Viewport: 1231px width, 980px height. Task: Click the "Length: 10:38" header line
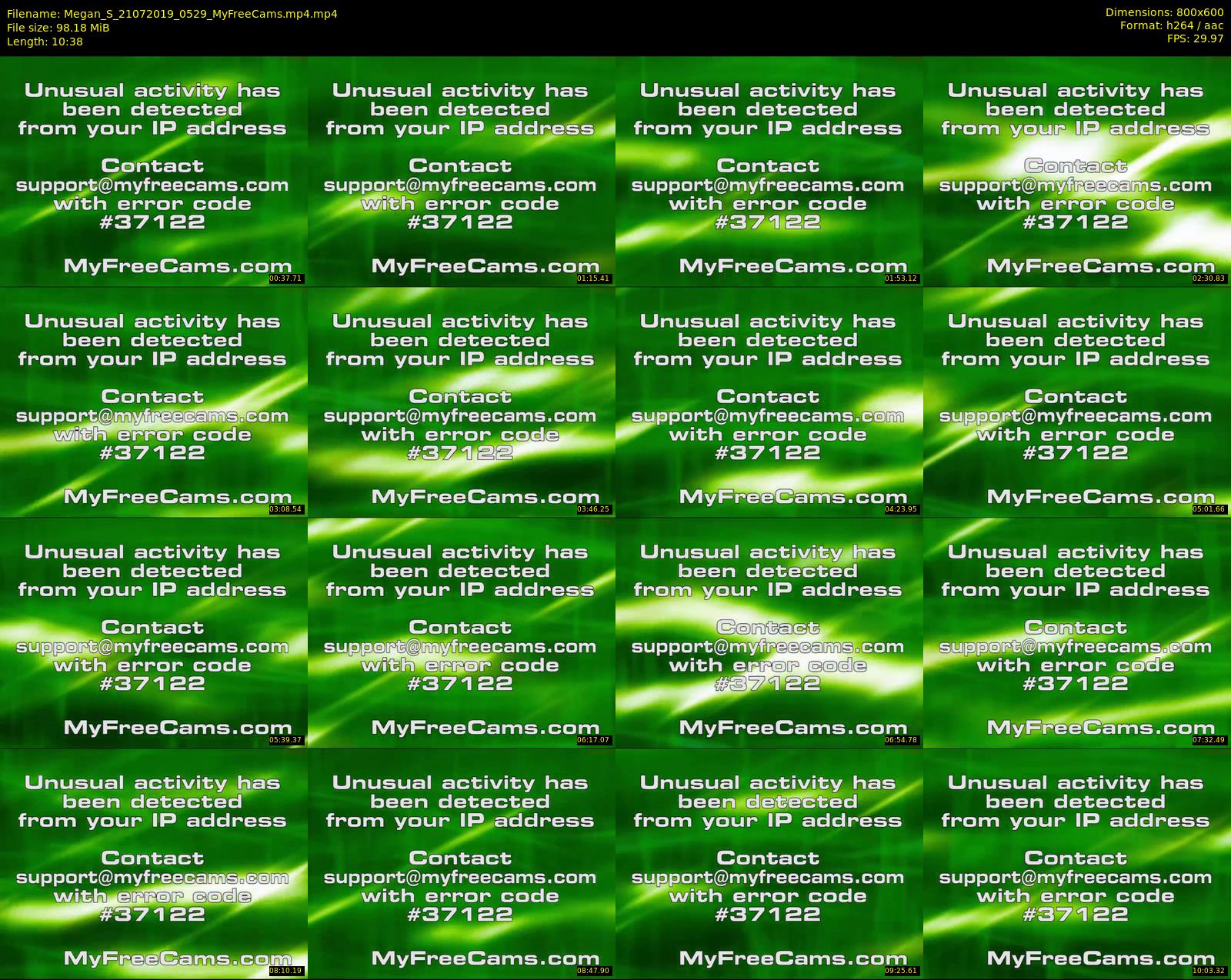pos(45,42)
